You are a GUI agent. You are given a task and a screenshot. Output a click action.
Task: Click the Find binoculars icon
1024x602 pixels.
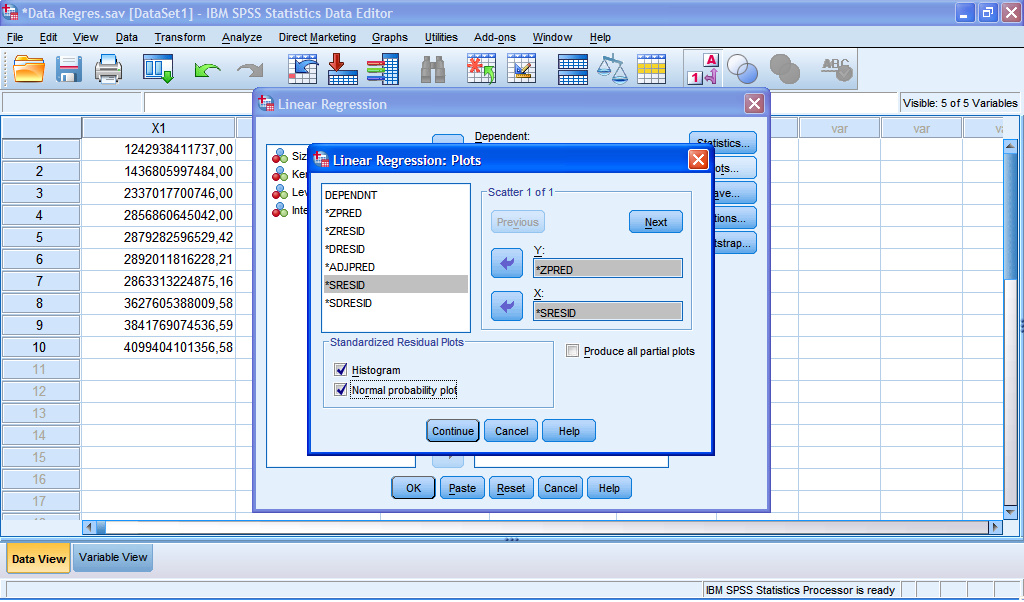(437, 70)
